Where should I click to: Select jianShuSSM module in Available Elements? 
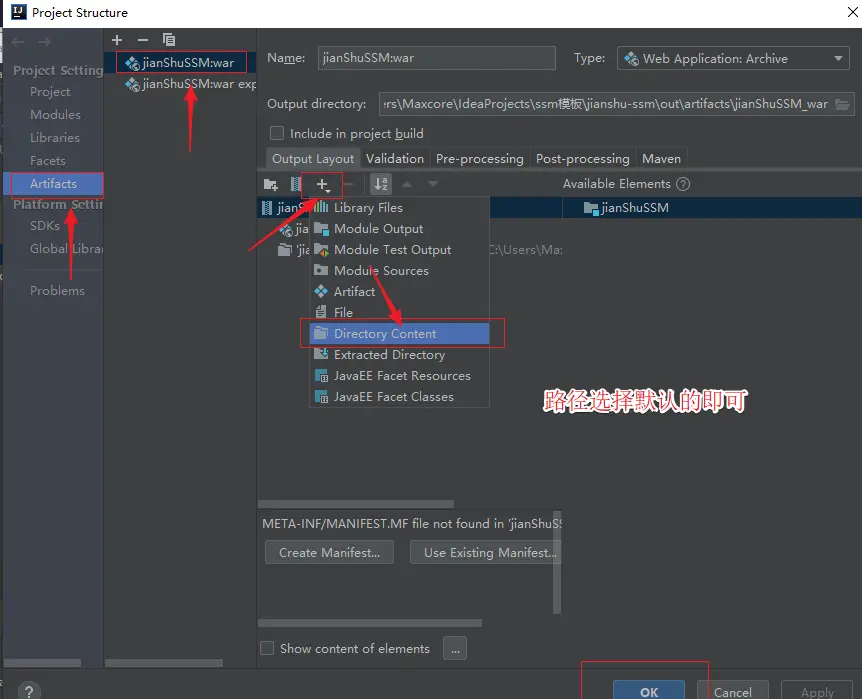[x=626, y=208]
